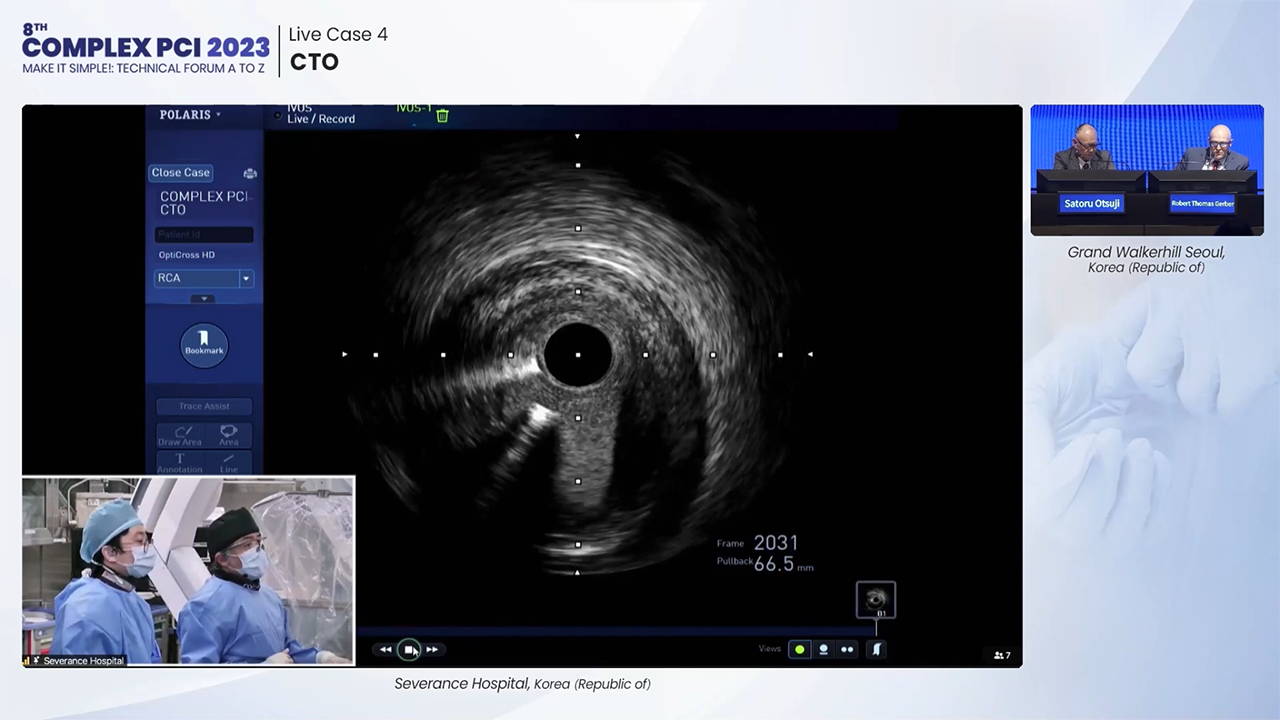Viewport: 1280px width, 720px height.
Task: Select the dual cross-section view option
Action: pyautogui.click(x=847, y=650)
